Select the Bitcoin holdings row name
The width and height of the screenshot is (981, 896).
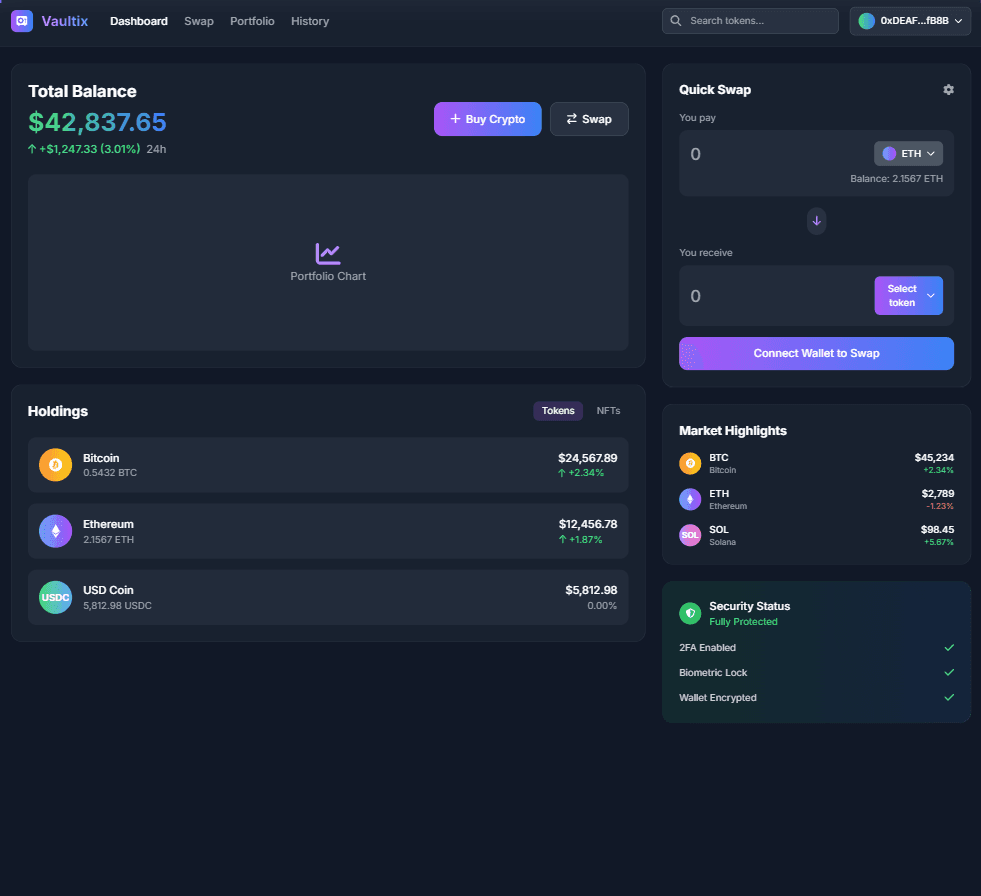click(101, 458)
